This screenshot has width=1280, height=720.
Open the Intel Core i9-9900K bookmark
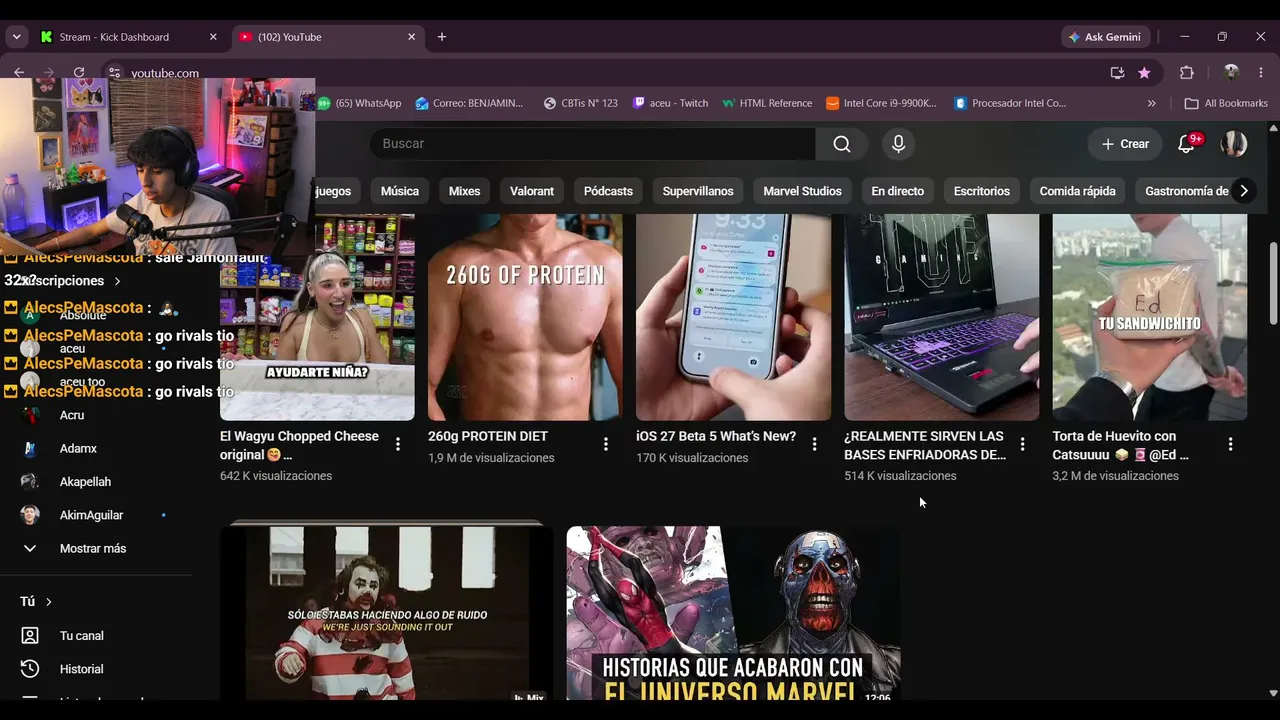tap(881, 103)
